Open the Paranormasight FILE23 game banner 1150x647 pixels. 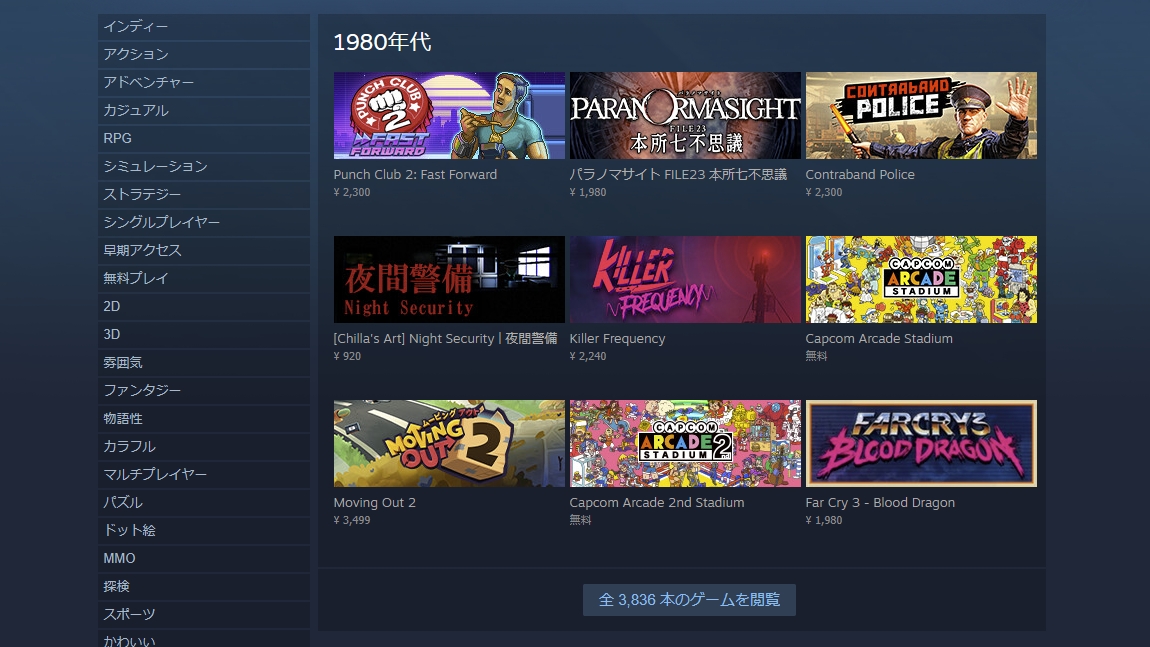(x=685, y=115)
